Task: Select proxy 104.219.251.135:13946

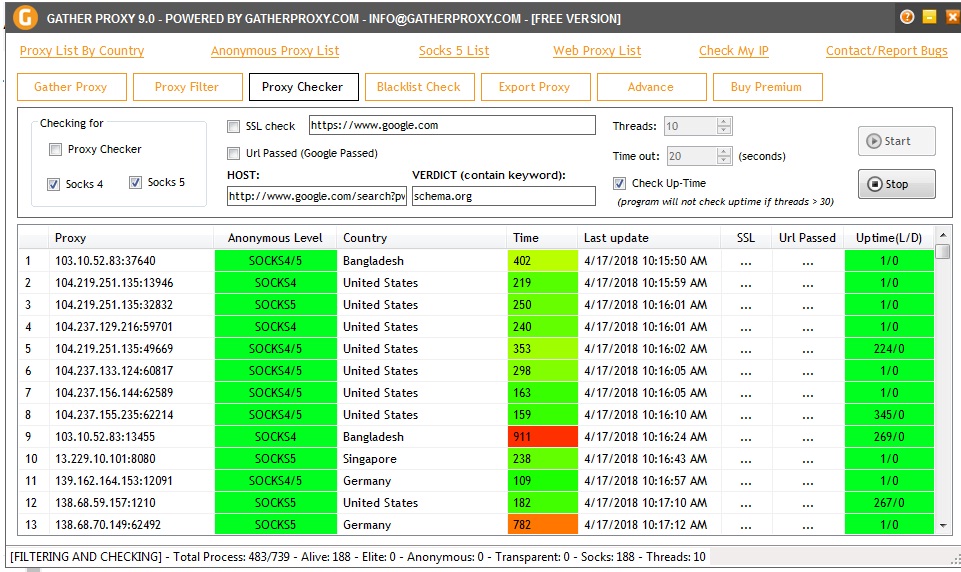Action: pos(114,283)
